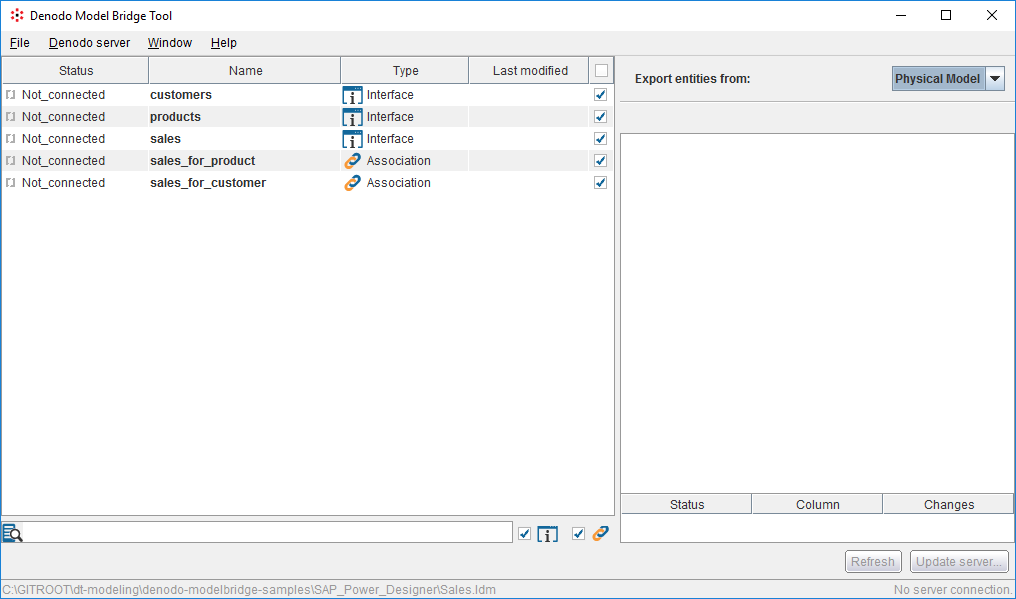Click the Association link icon for sales_for_customer
This screenshot has height=599, width=1016.
(352, 183)
